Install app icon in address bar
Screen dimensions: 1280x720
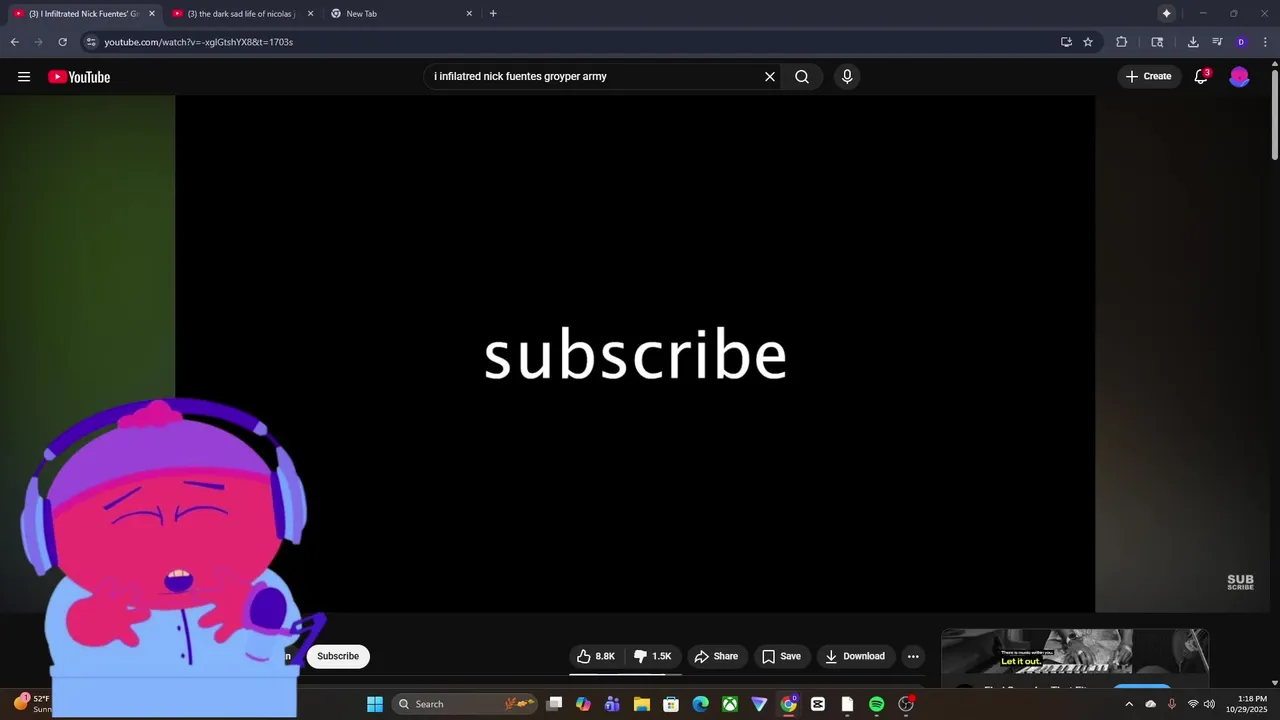(x=1066, y=42)
